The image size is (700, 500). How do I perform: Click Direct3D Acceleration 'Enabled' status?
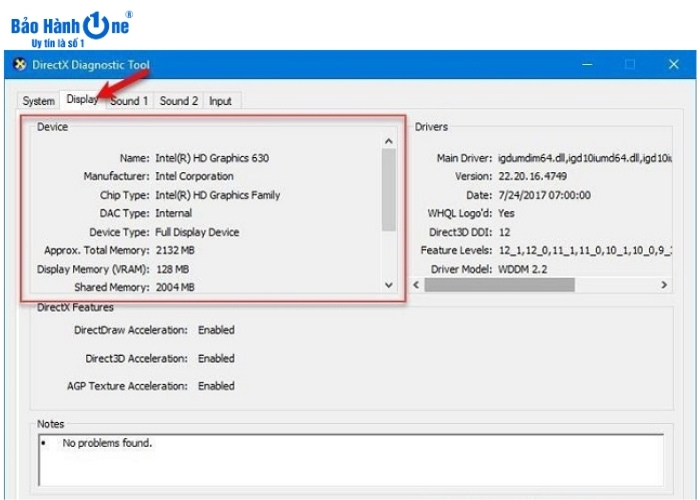(216, 358)
